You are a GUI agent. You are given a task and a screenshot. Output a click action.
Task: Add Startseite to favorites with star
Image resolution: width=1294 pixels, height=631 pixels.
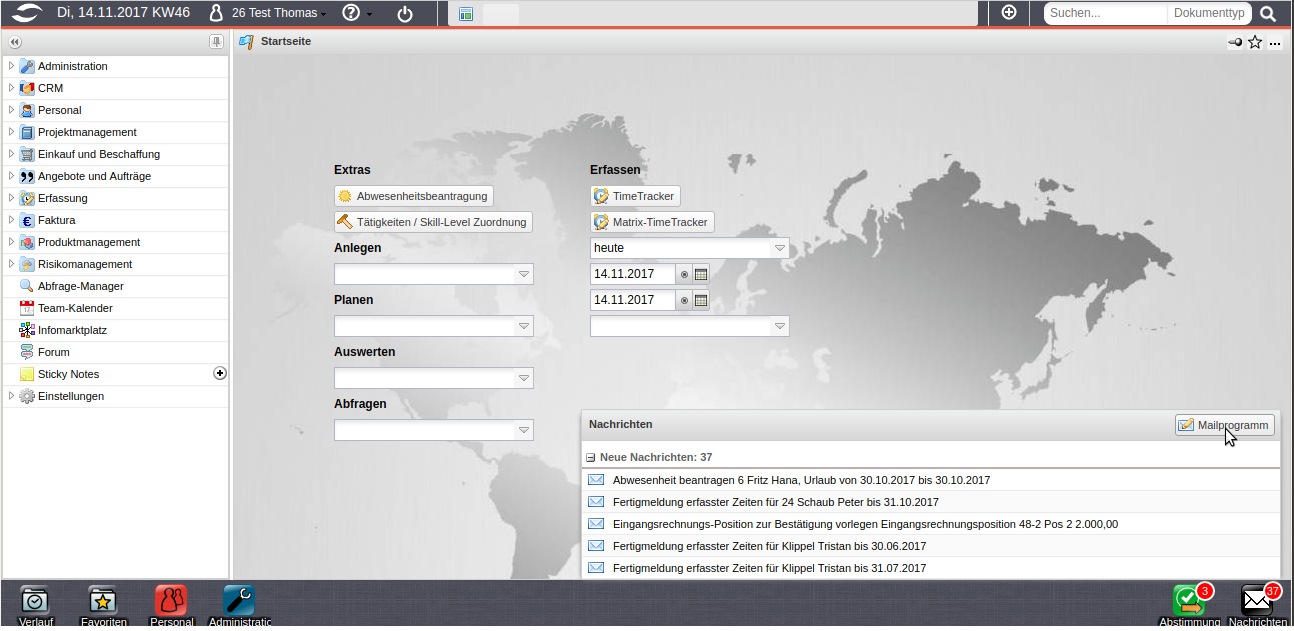point(1255,42)
